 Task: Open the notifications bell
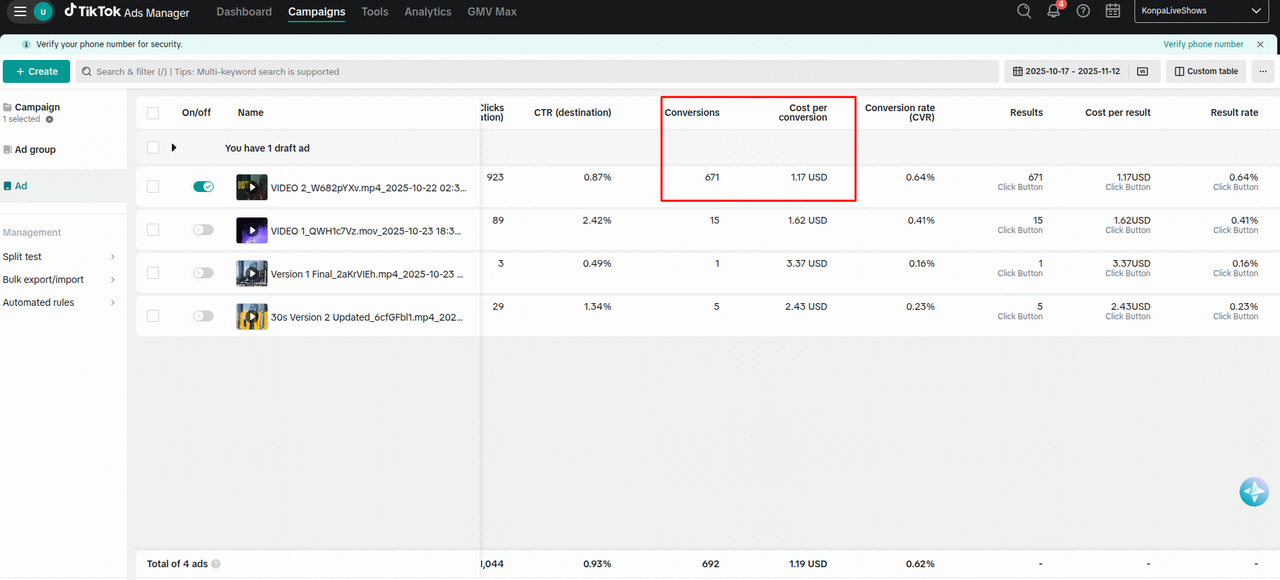(1053, 11)
